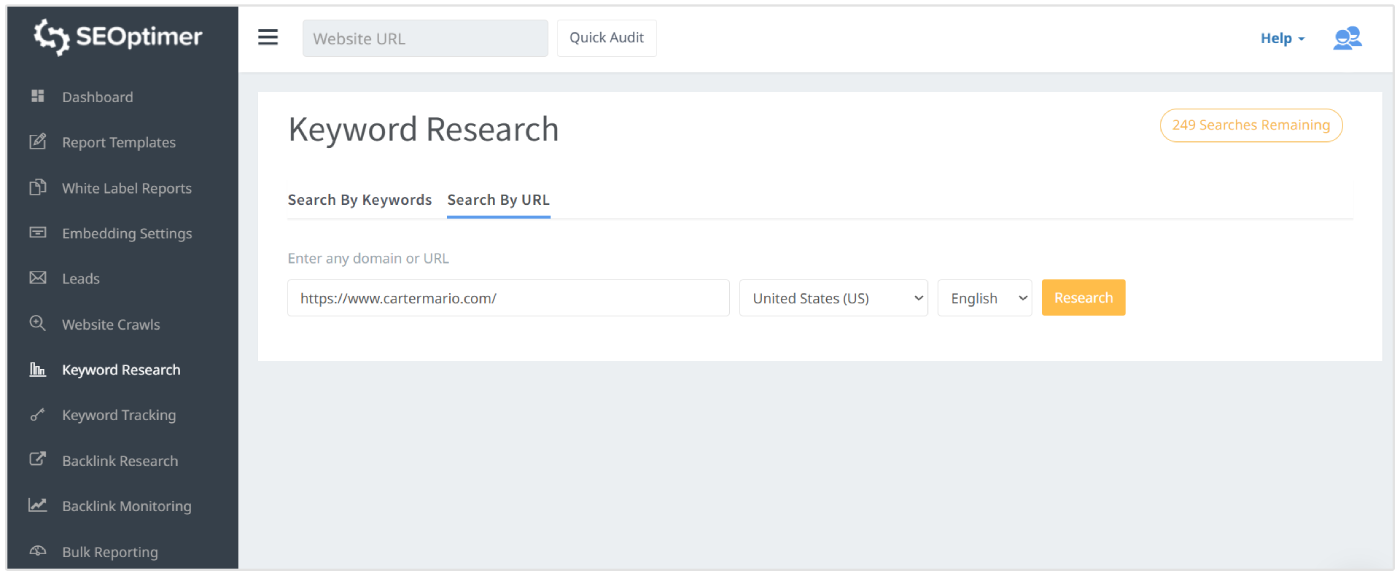This screenshot has height=576, width=1400.
Task: Open White Label Reports via its icon
Action: click(36, 187)
